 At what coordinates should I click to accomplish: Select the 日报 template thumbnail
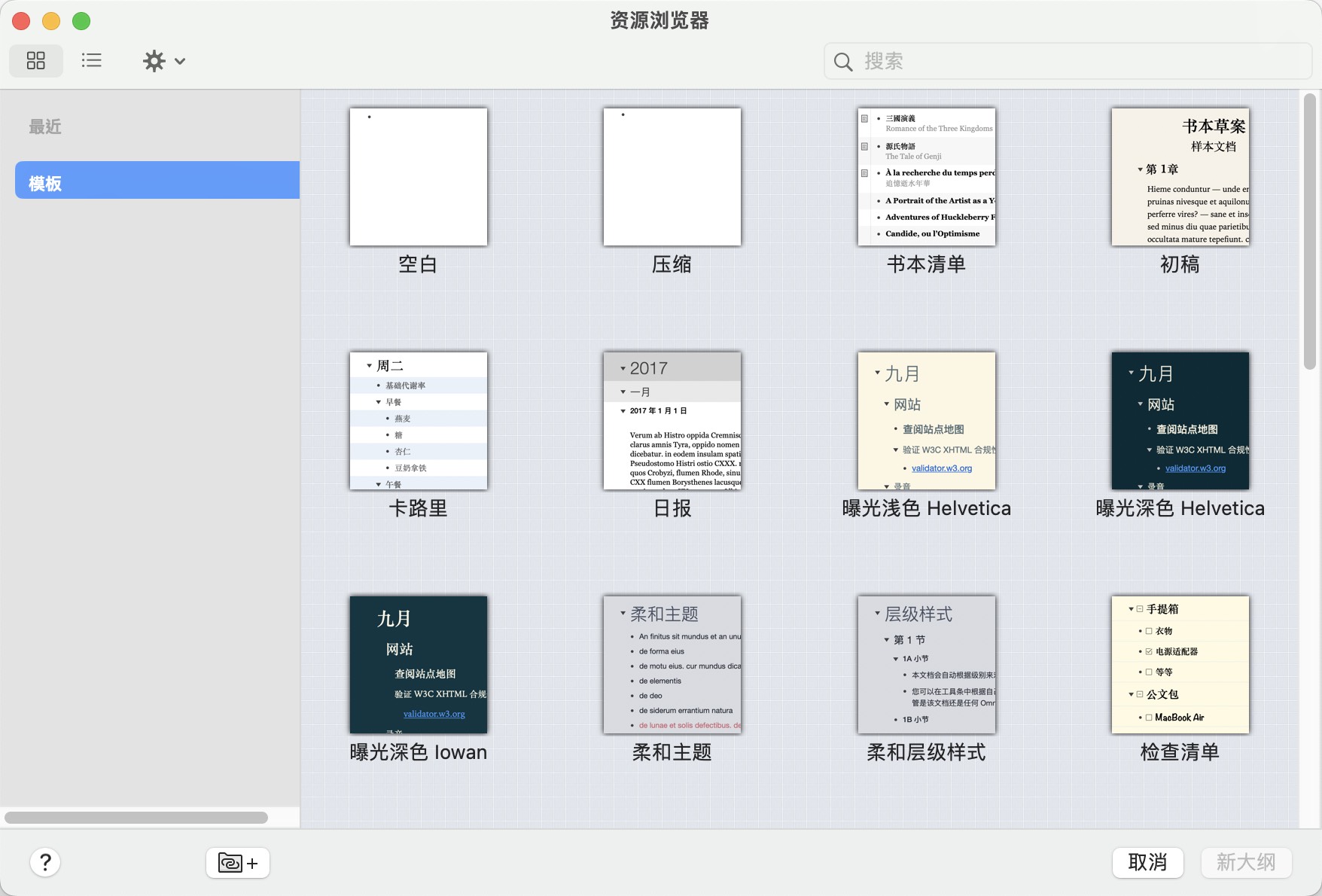click(672, 421)
